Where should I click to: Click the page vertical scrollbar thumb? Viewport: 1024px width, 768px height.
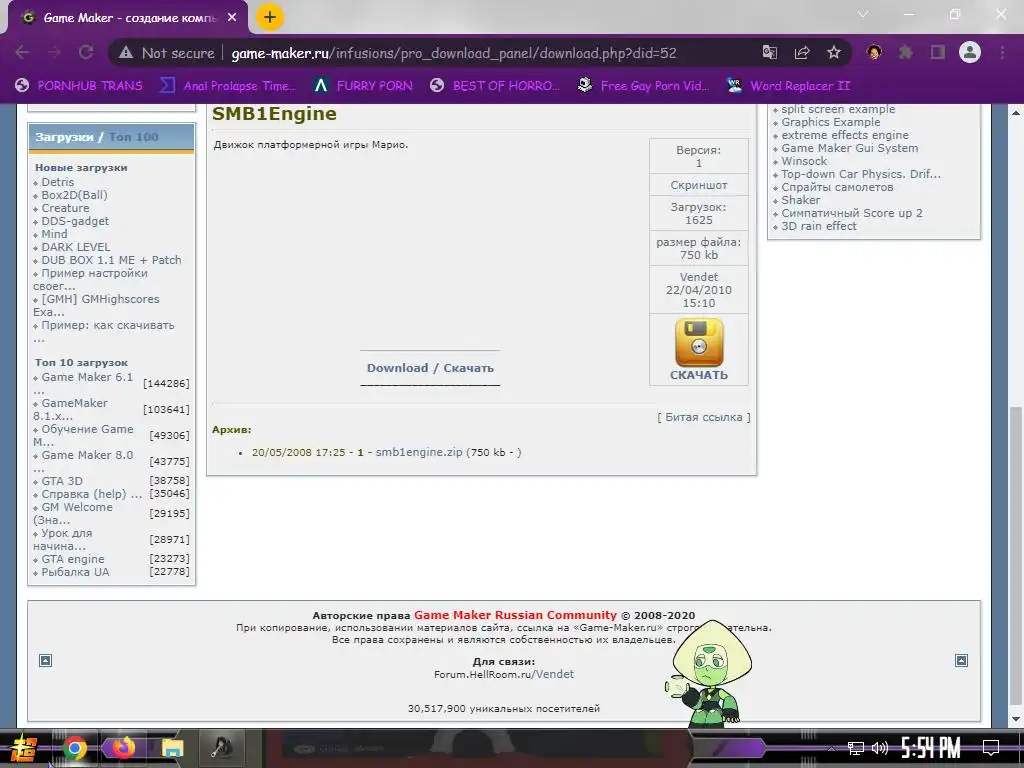pos(1016,555)
